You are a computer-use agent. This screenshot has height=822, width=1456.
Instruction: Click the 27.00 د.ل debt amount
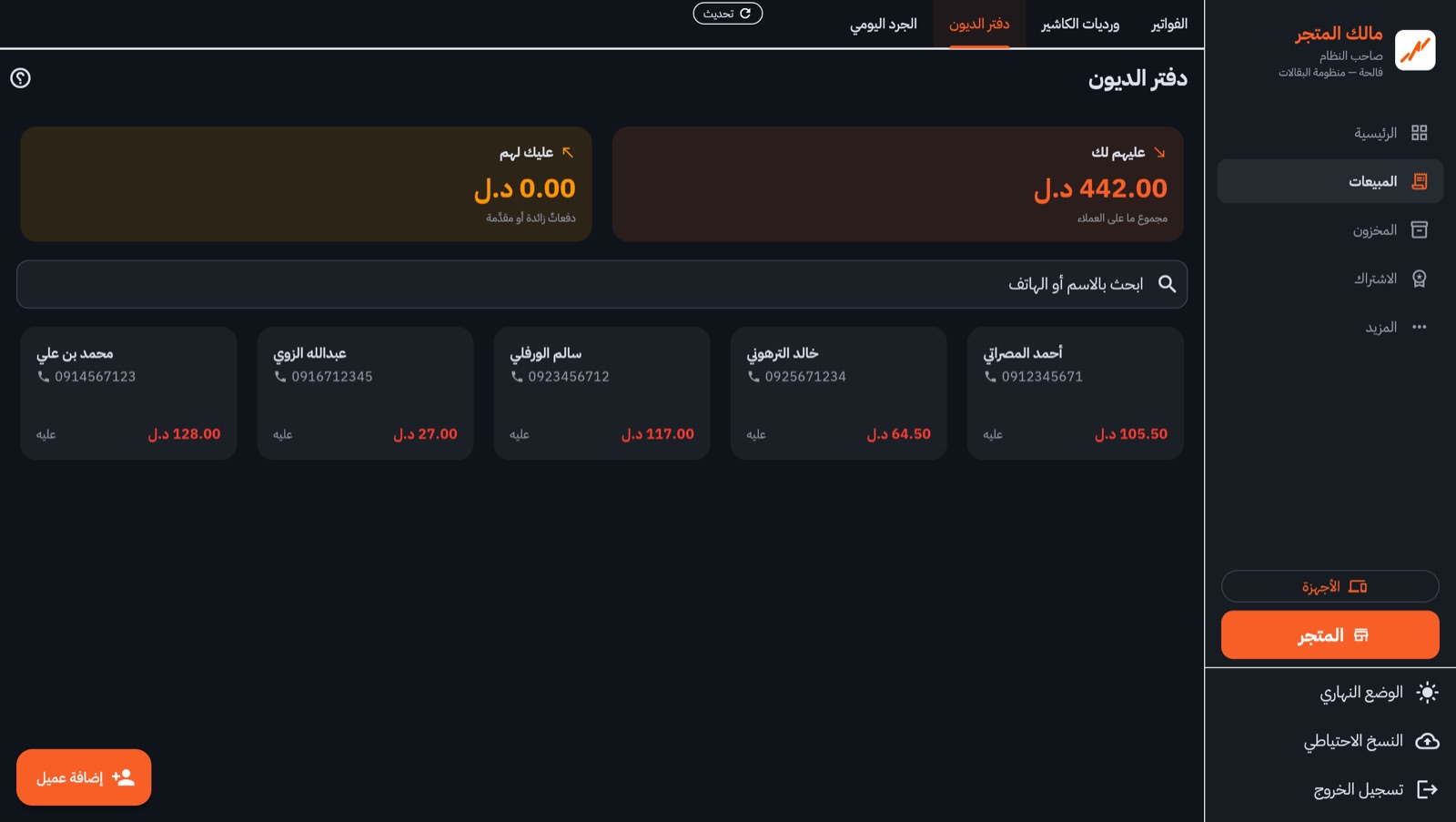(x=426, y=434)
